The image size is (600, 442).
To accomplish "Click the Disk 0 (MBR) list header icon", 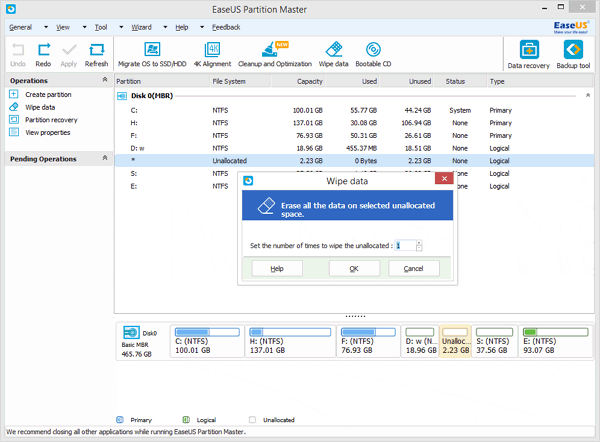I will (x=122, y=96).
